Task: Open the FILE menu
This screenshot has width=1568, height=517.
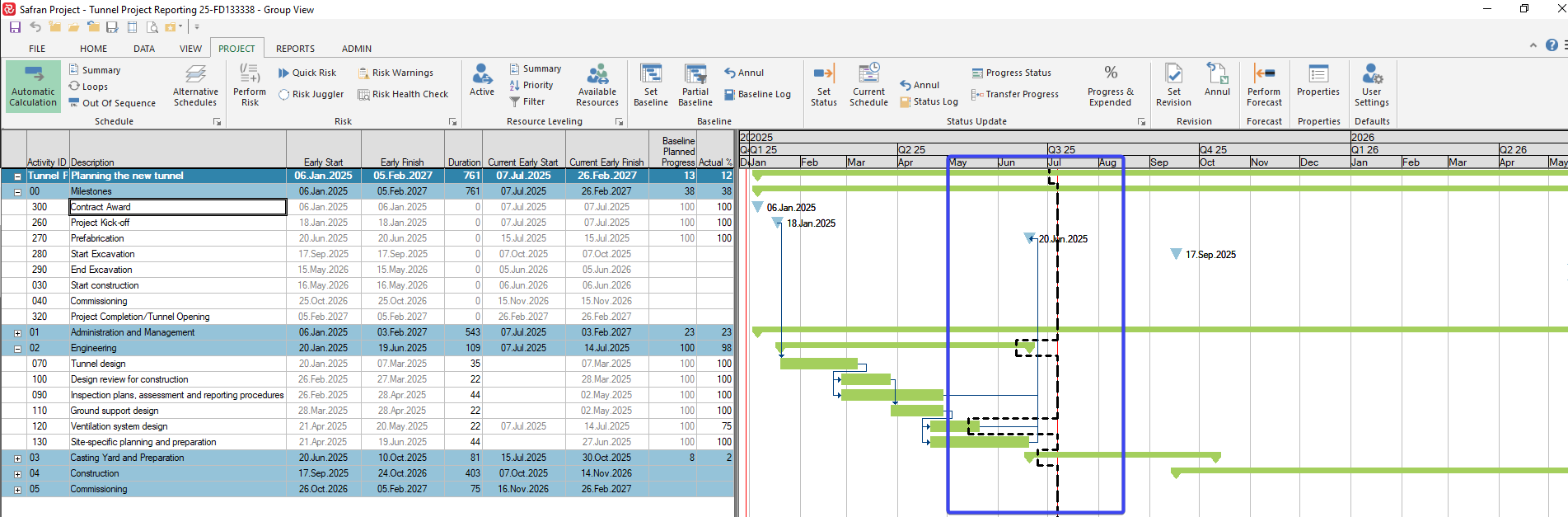Action: click(x=37, y=49)
